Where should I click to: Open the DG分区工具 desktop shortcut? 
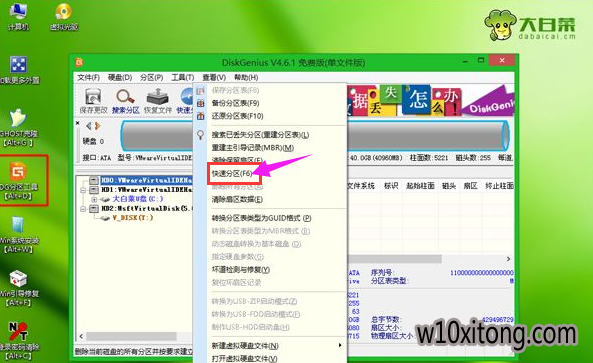[x=18, y=181]
